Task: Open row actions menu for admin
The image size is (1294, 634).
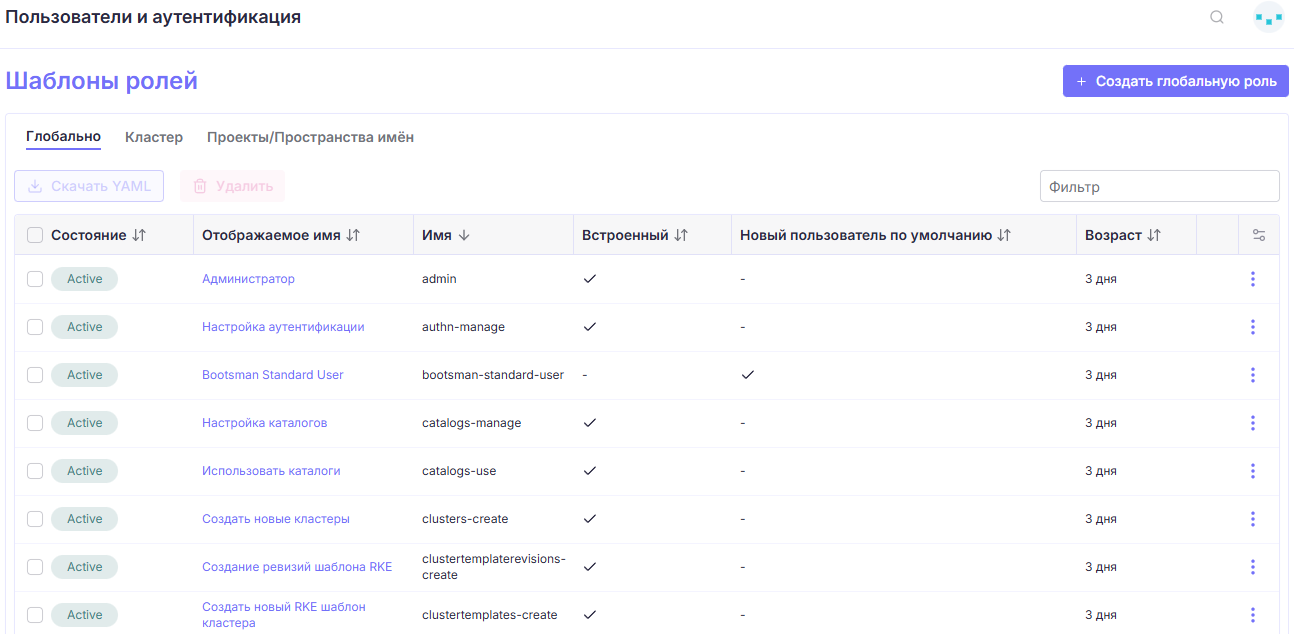Action: pos(1253,279)
